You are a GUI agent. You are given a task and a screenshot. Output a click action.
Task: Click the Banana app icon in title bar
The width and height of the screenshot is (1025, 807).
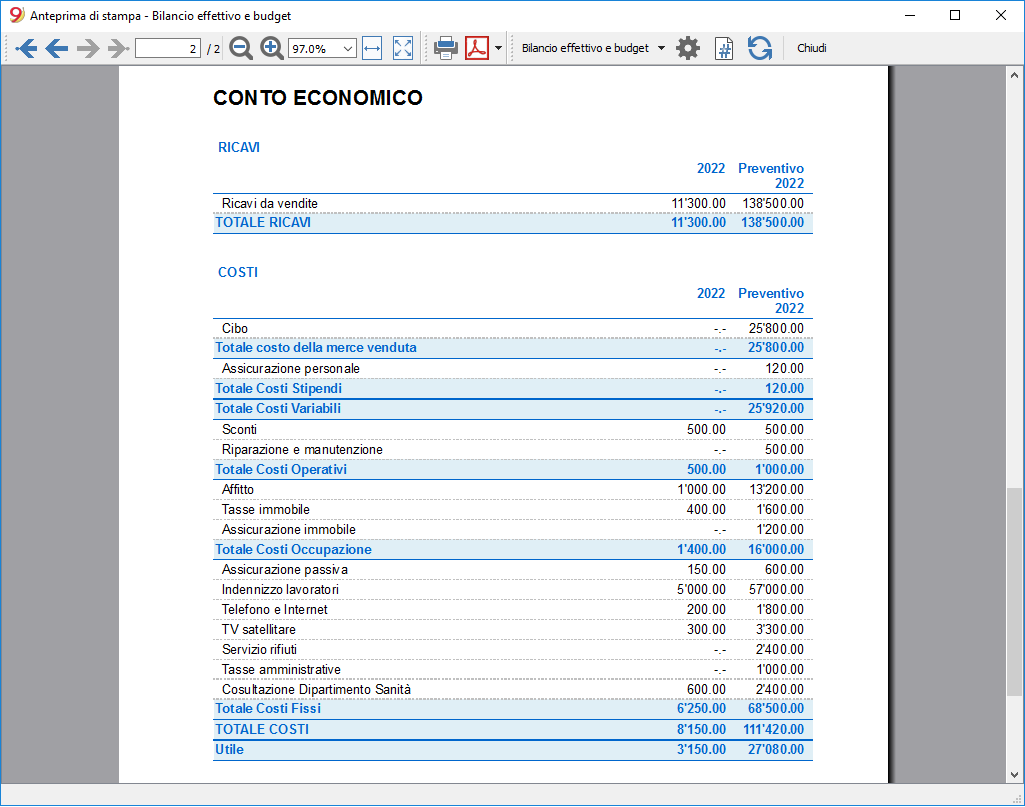[x=16, y=15]
